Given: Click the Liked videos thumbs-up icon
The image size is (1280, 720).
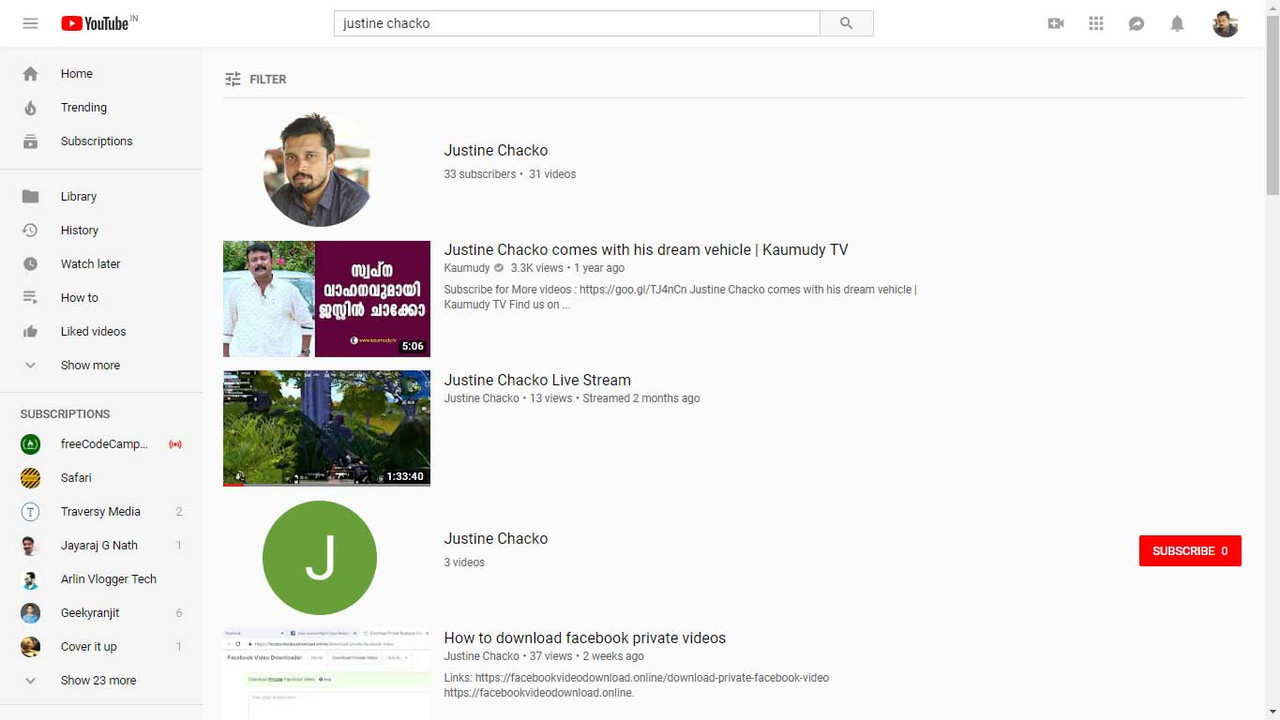Looking at the screenshot, I should coord(30,331).
